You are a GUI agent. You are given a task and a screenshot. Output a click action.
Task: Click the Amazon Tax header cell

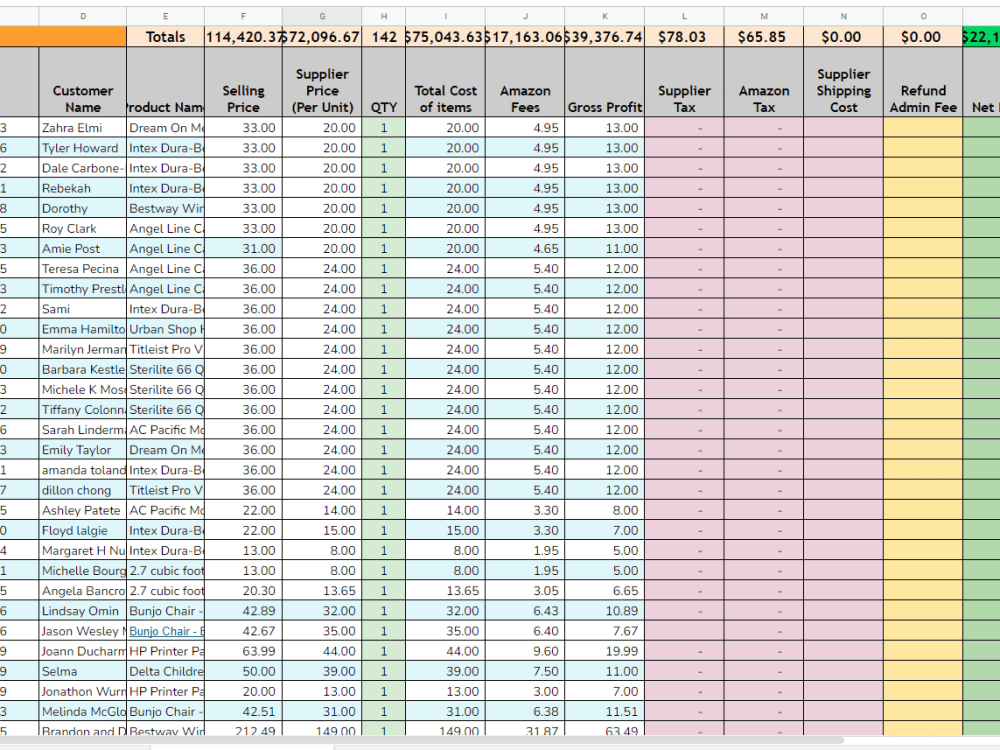764,82
